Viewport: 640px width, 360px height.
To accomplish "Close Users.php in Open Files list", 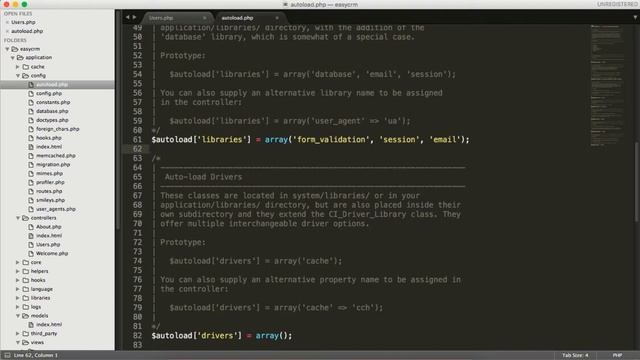I will (x=7, y=22).
